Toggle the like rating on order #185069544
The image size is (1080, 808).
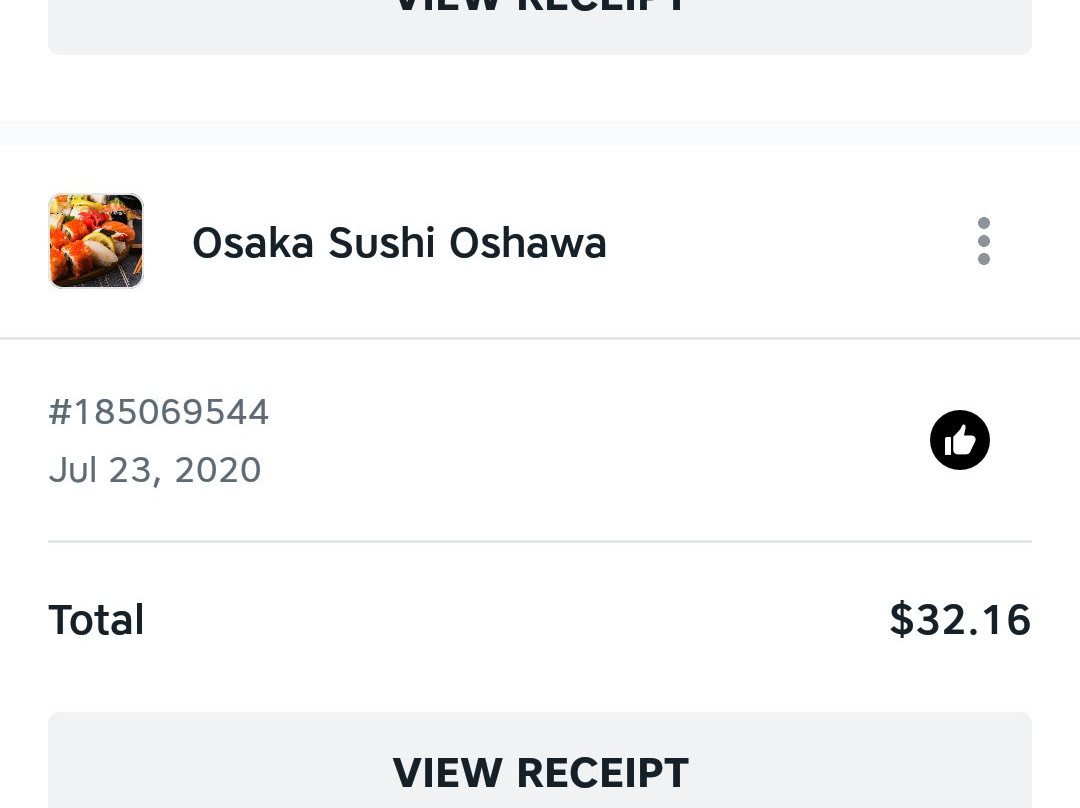959,440
